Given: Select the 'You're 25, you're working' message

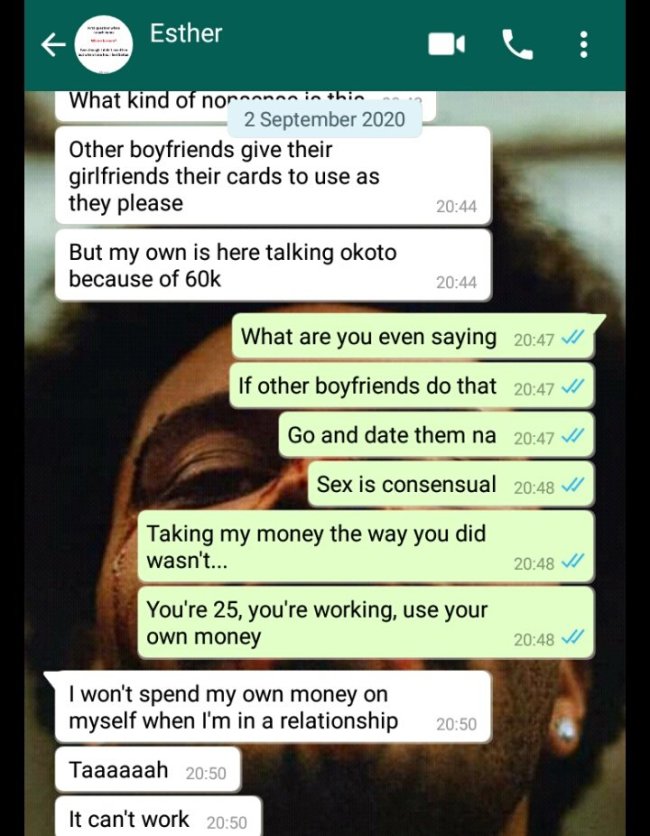Looking at the screenshot, I should (x=366, y=623).
